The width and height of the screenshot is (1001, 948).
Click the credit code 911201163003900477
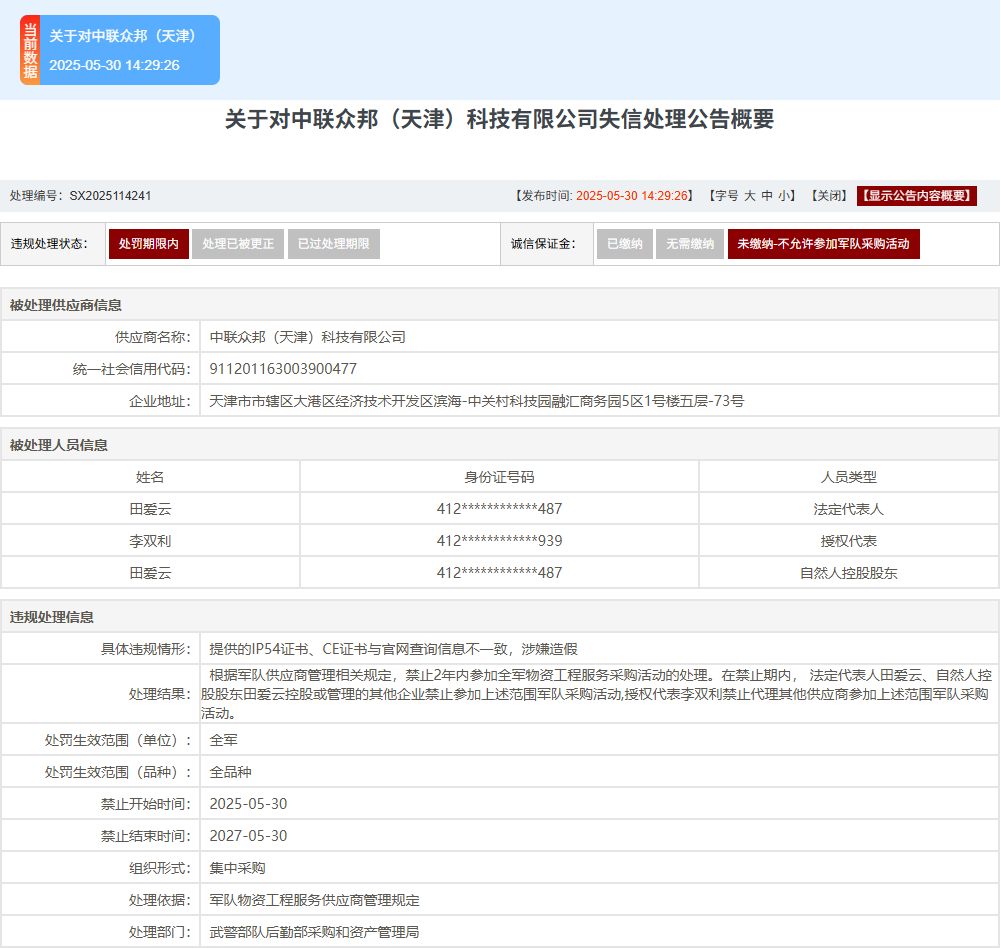click(283, 369)
